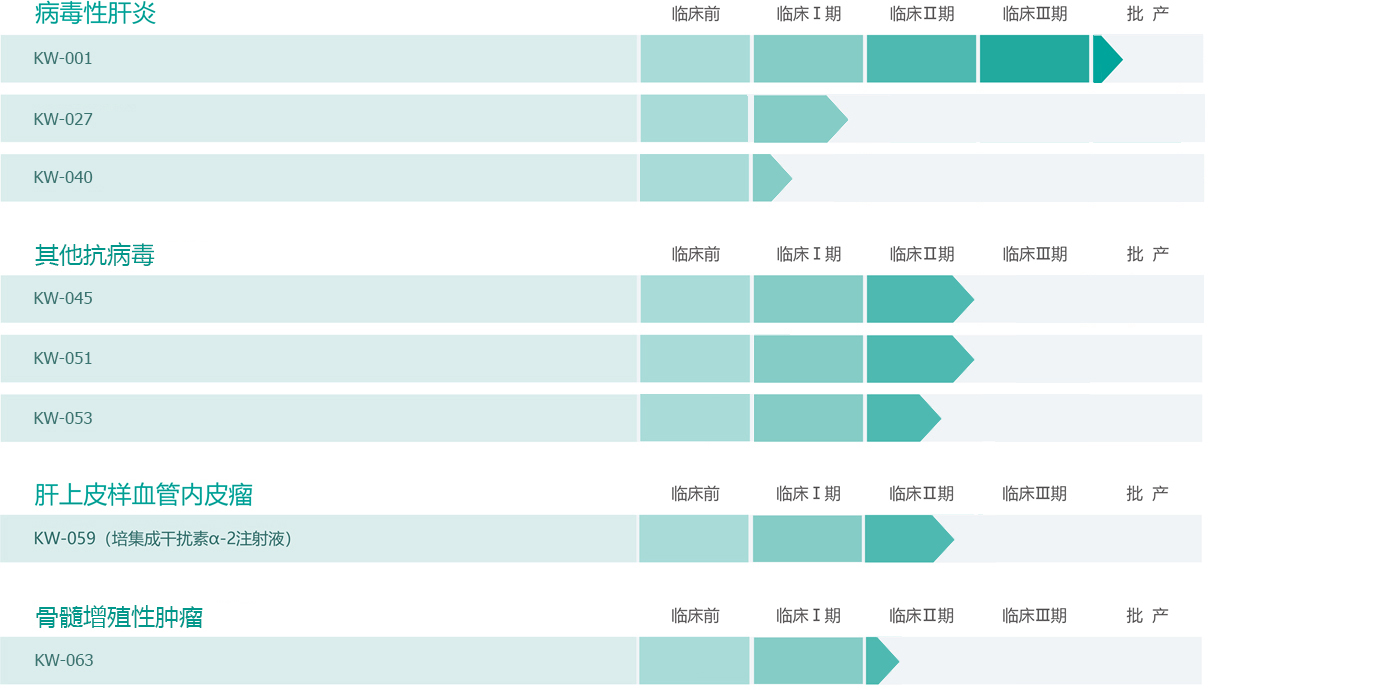Image resolution: width=1398 pixels, height=690 pixels.
Task: Click KW-001's dark arrow tip under 批产
Action: click(x=1106, y=59)
